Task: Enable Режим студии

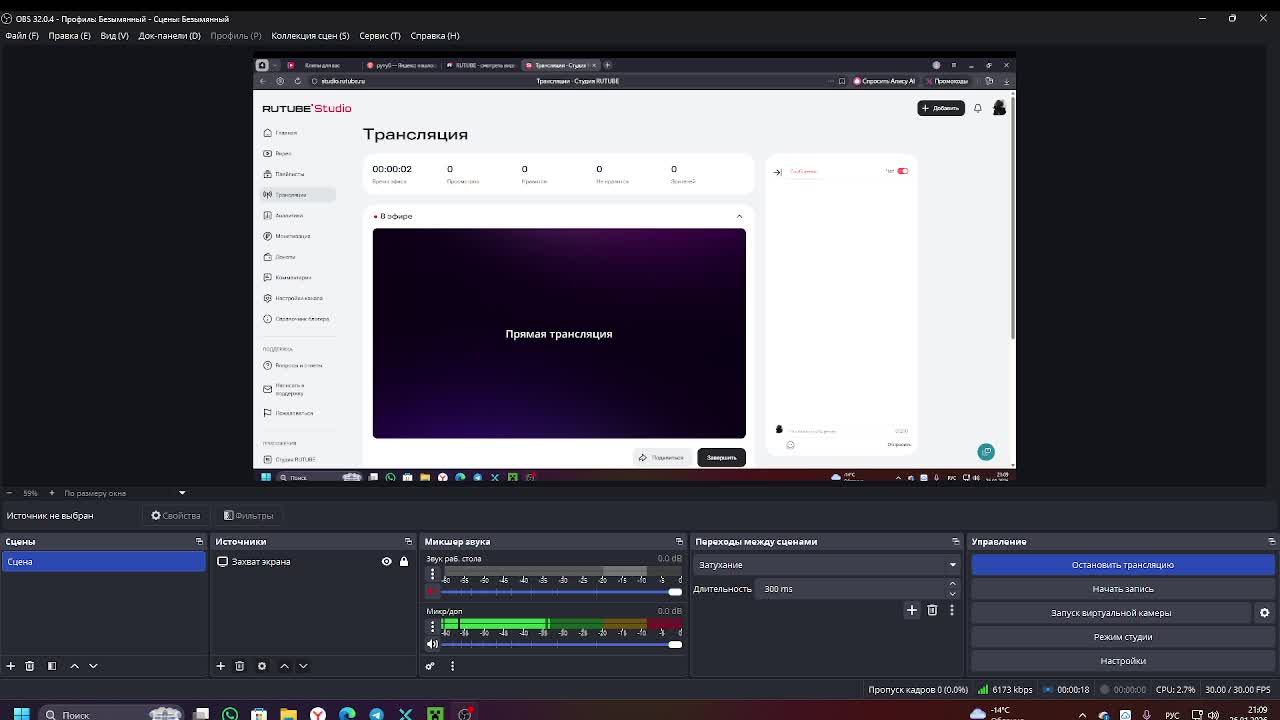Action: (x=1123, y=637)
